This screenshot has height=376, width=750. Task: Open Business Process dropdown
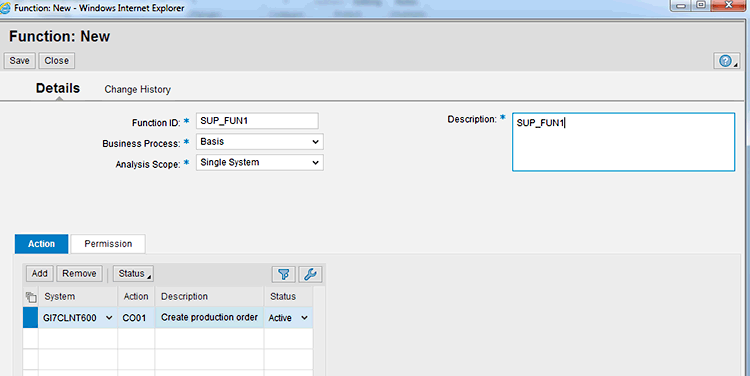260,142
